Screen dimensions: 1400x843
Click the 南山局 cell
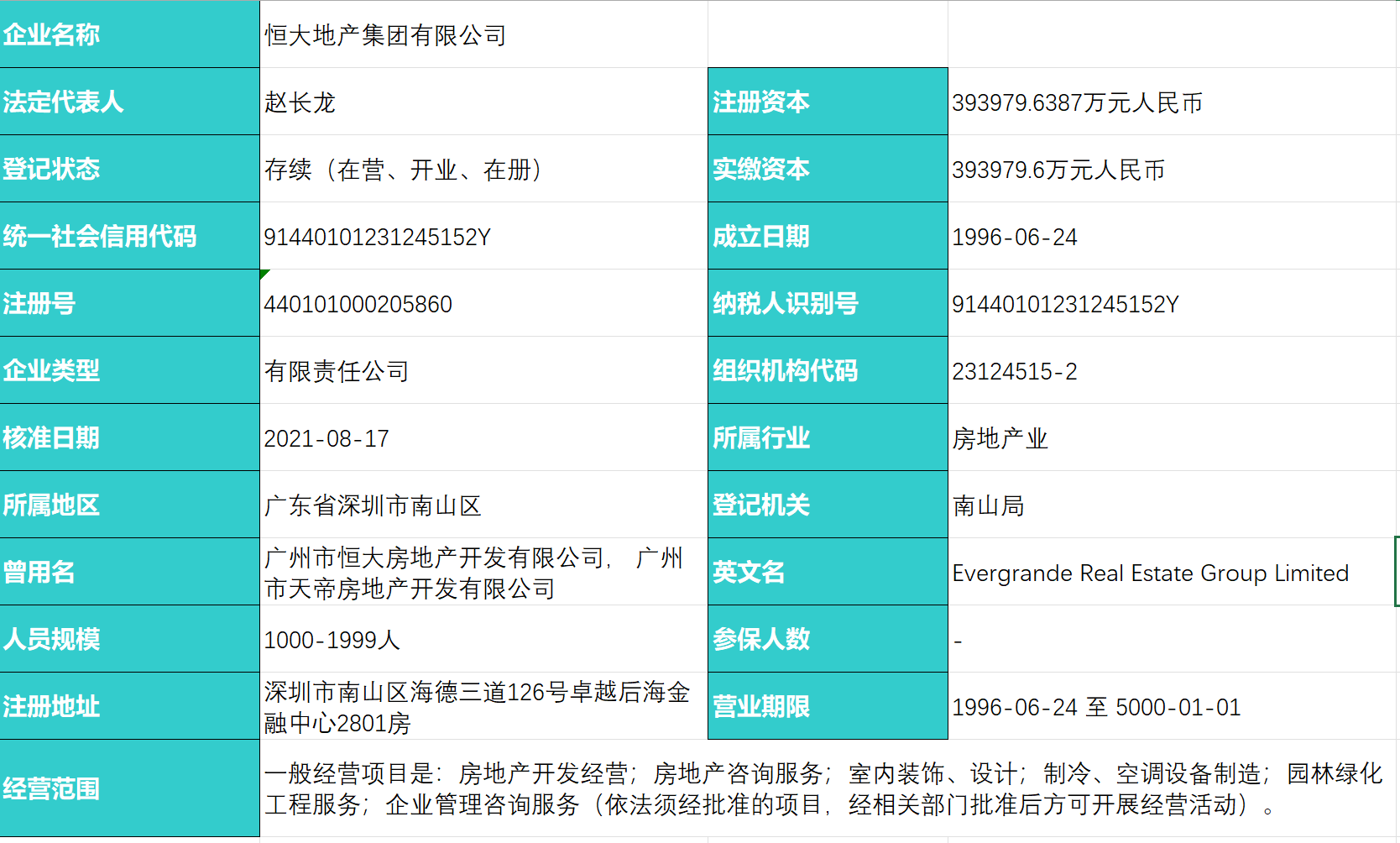coord(1173,505)
